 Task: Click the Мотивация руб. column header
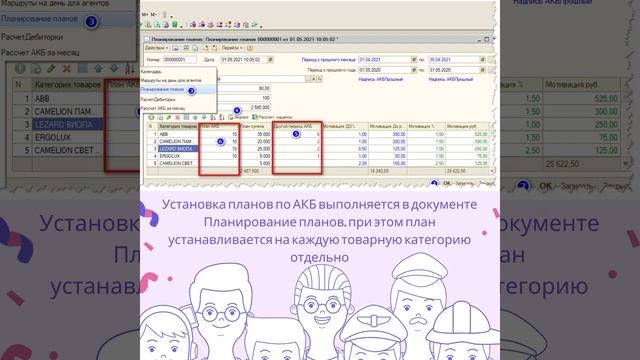pos(467,127)
